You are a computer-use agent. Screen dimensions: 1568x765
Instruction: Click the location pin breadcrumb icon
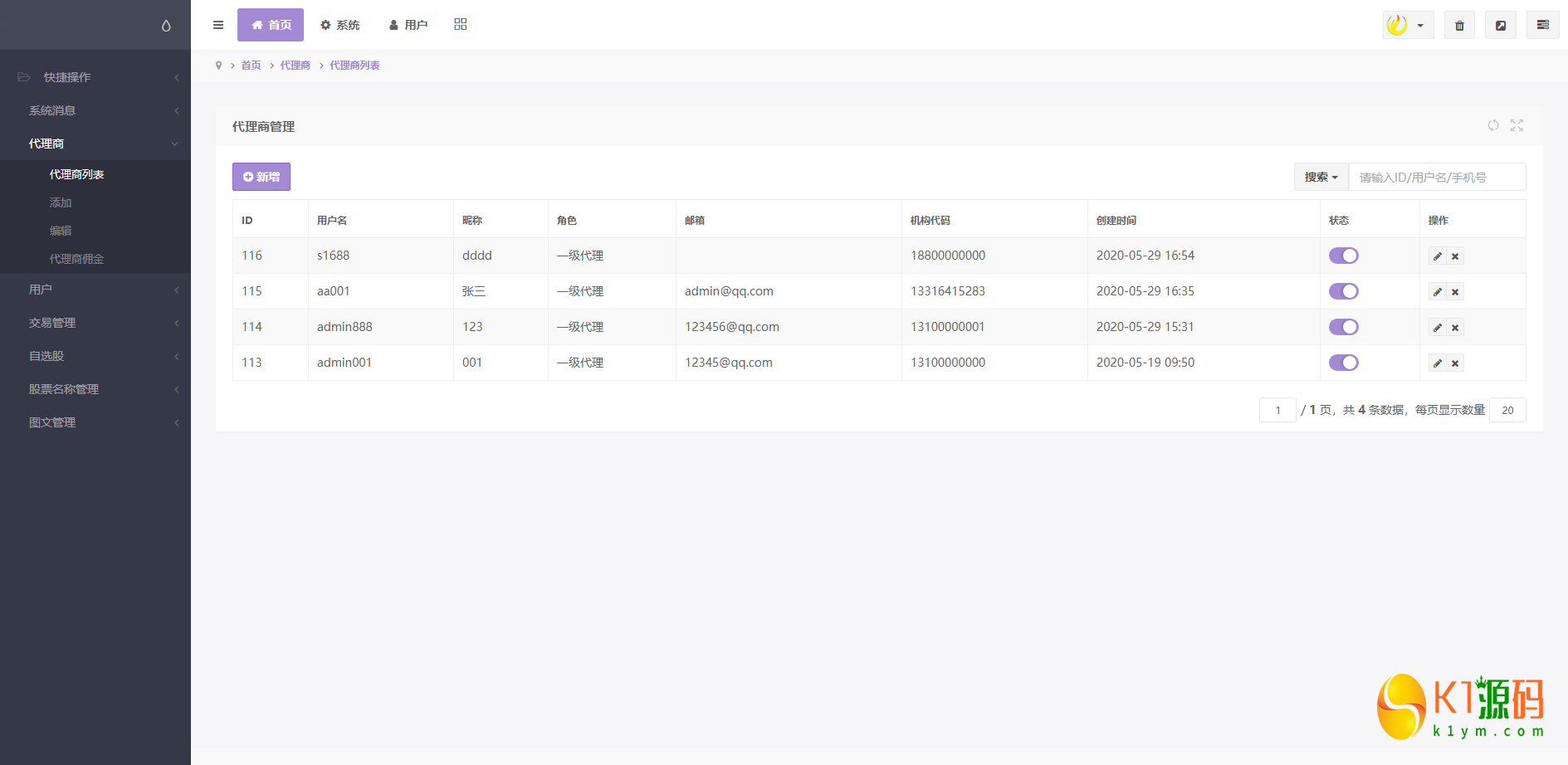[218, 66]
